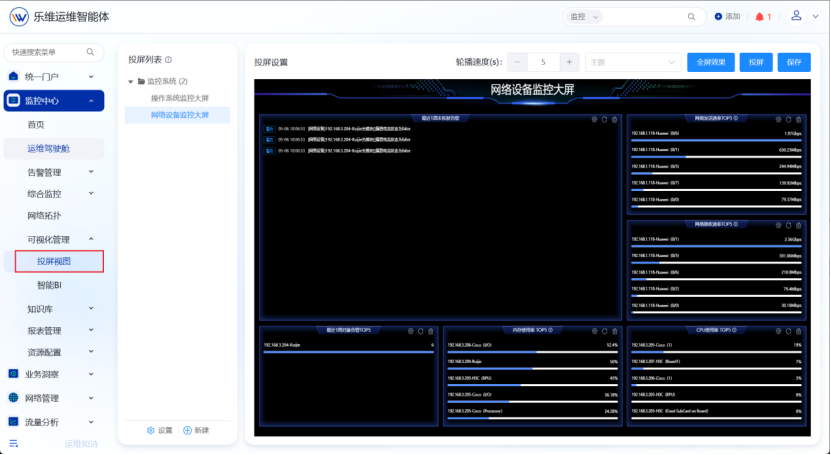The width and height of the screenshot is (831, 455).
Task: Open the 主题 theme dropdown
Action: coord(633,62)
